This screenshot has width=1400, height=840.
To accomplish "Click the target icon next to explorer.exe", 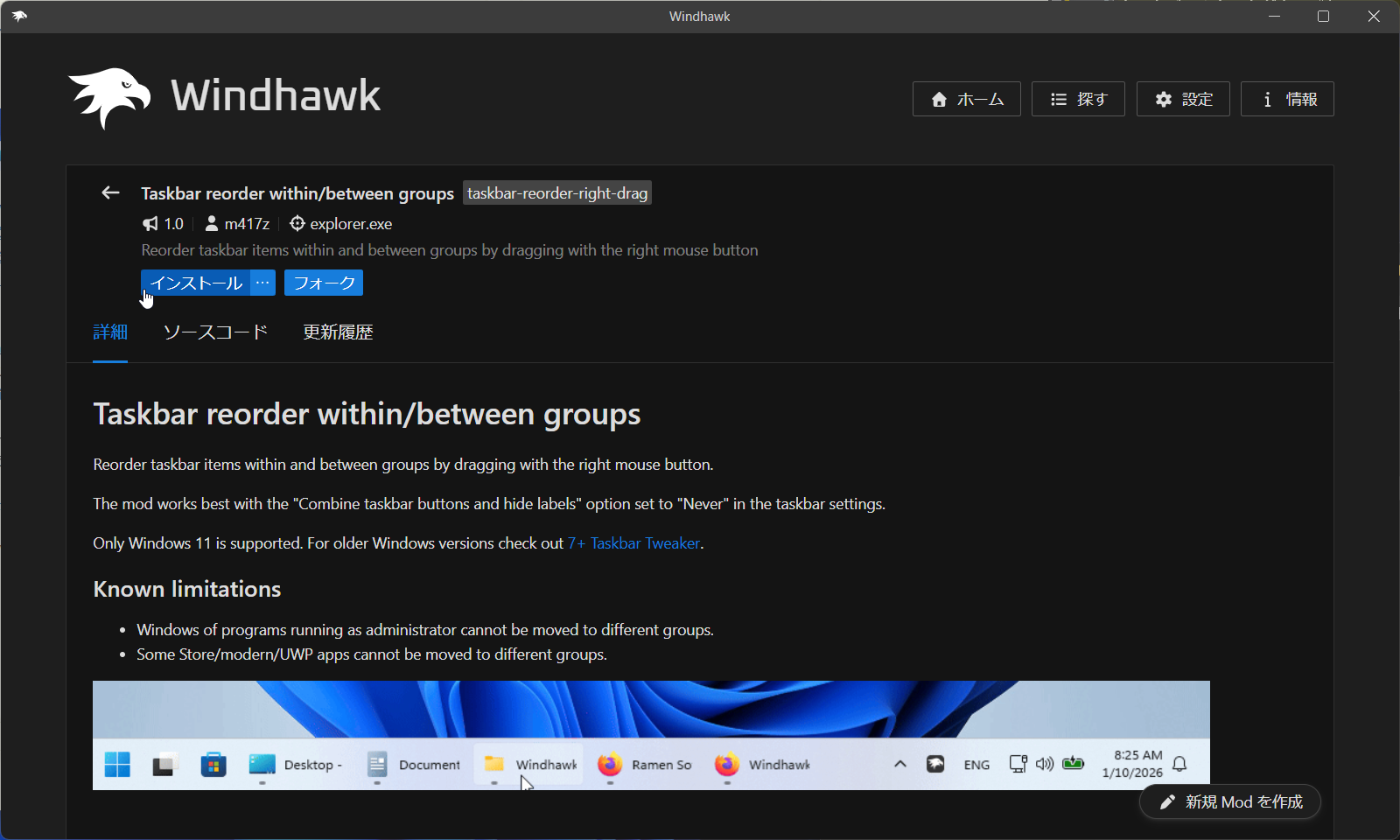I will coord(297,224).
